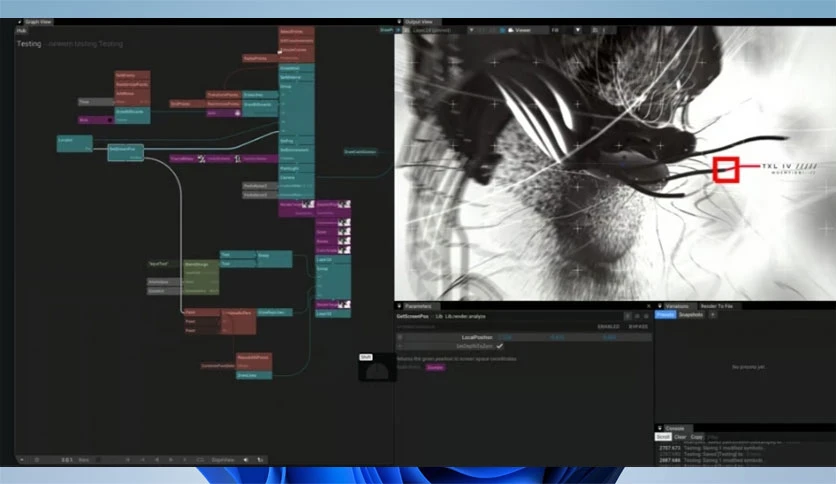Click the timeline settings icon at bottom left
The height and width of the screenshot is (484, 836).
37,459
